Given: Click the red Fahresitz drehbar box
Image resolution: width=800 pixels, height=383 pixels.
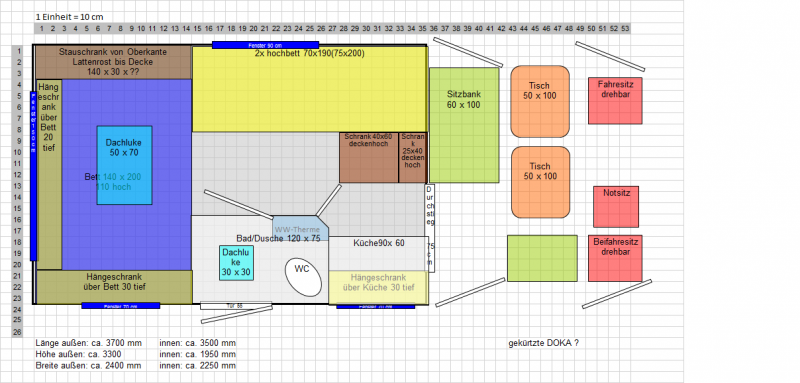Looking at the screenshot, I should click(x=615, y=100).
